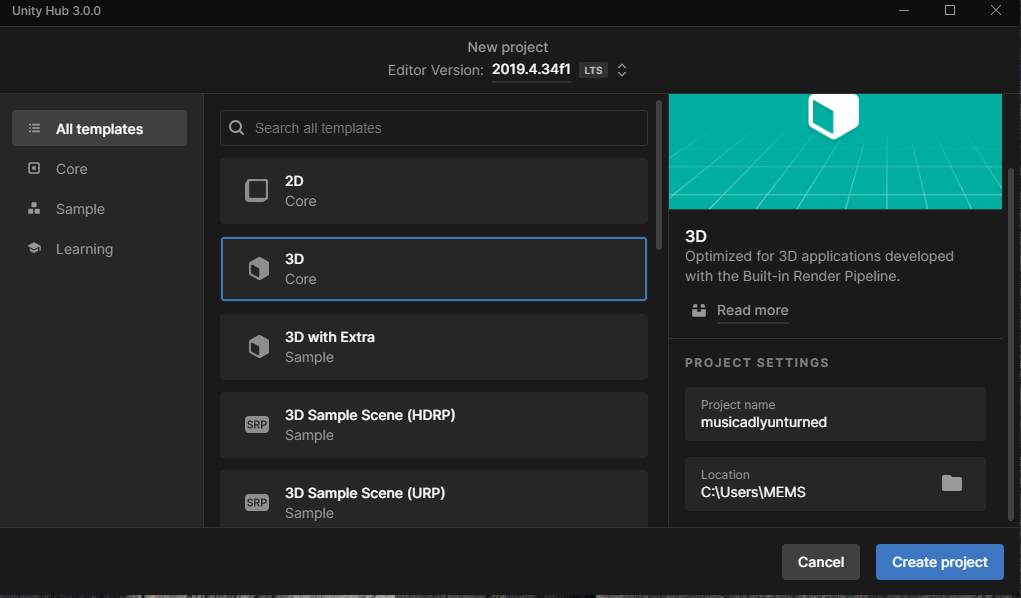The height and width of the screenshot is (598, 1021).
Task: Open the Editor Version selector arrows
Action: click(622, 70)
